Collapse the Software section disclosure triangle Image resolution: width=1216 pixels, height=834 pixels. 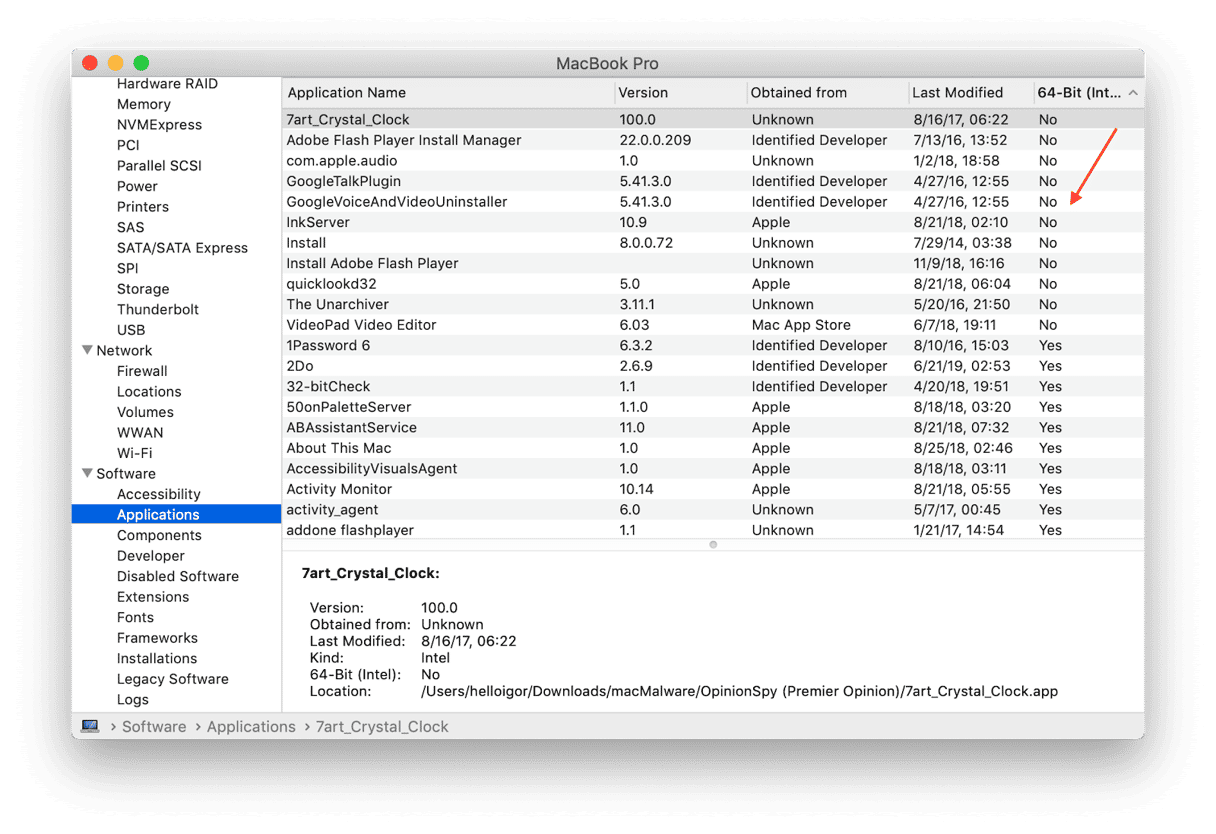[x=86, y=474]
